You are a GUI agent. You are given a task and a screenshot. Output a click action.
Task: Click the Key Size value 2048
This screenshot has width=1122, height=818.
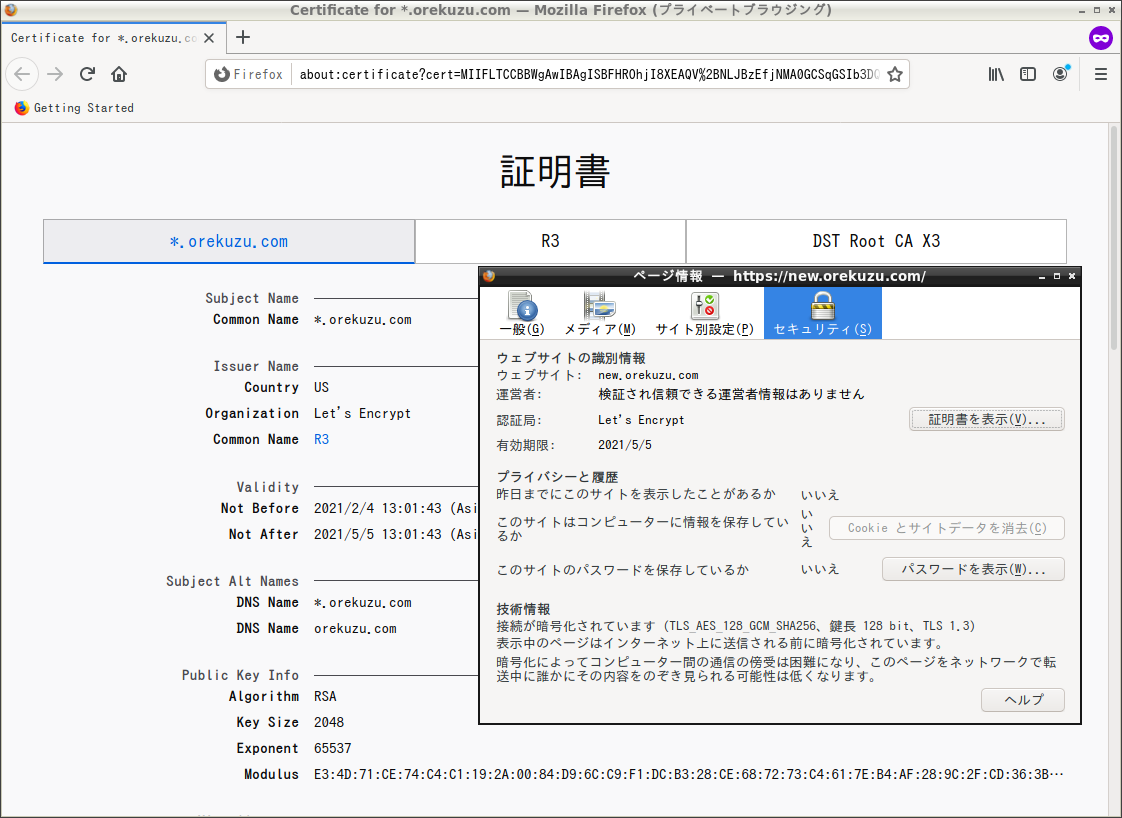329,722
